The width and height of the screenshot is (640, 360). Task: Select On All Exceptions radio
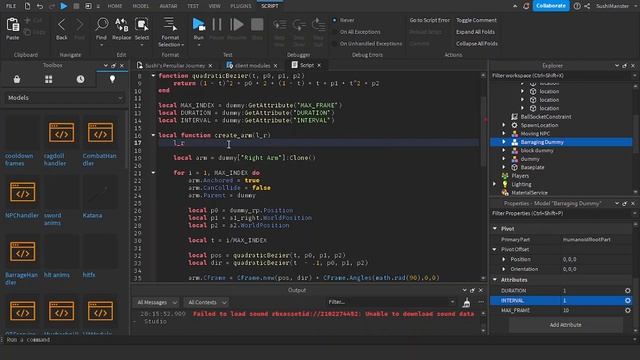click(334, 32)
